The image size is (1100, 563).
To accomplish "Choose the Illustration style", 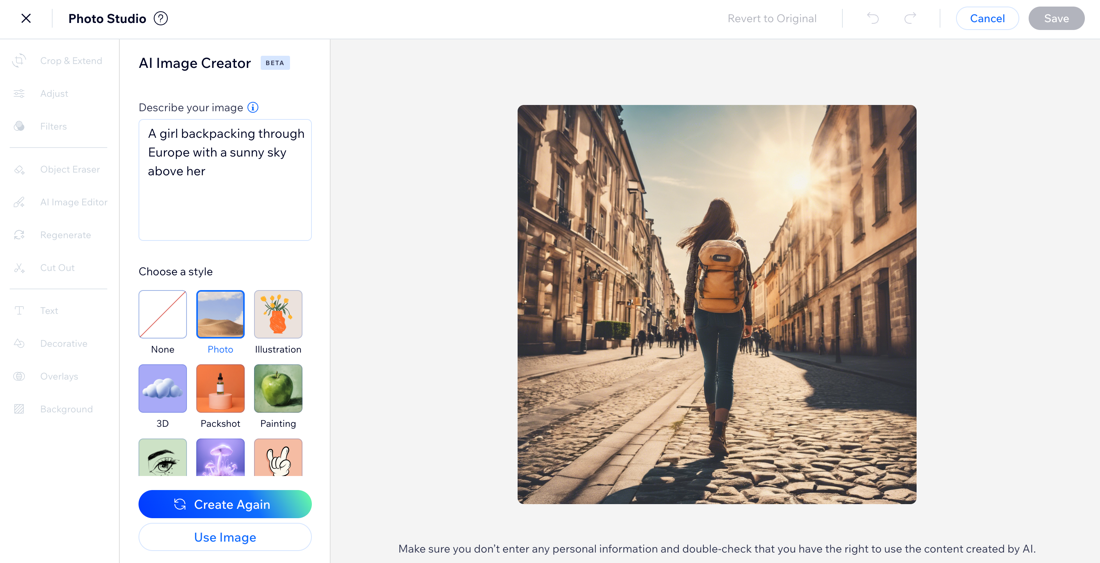I will 278,315.
